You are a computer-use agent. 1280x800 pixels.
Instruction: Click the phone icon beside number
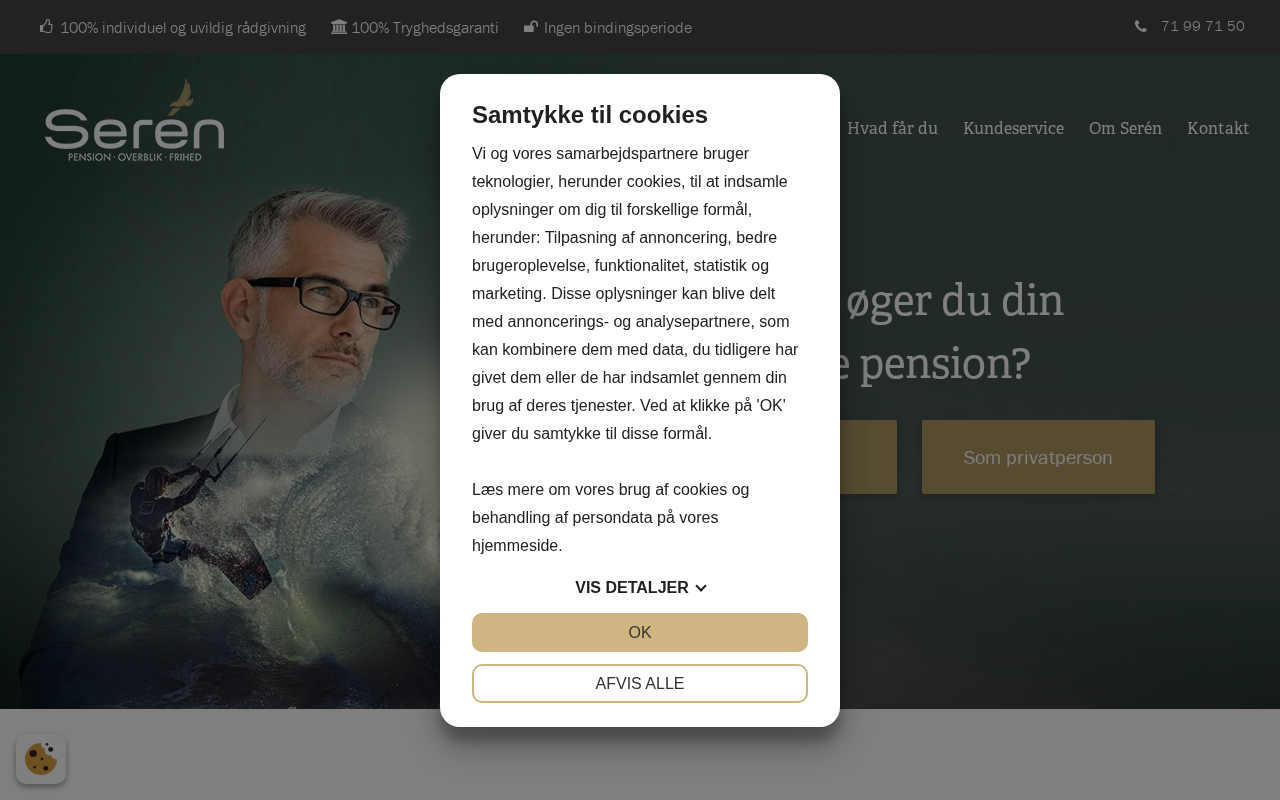[x=1141, y=27]
